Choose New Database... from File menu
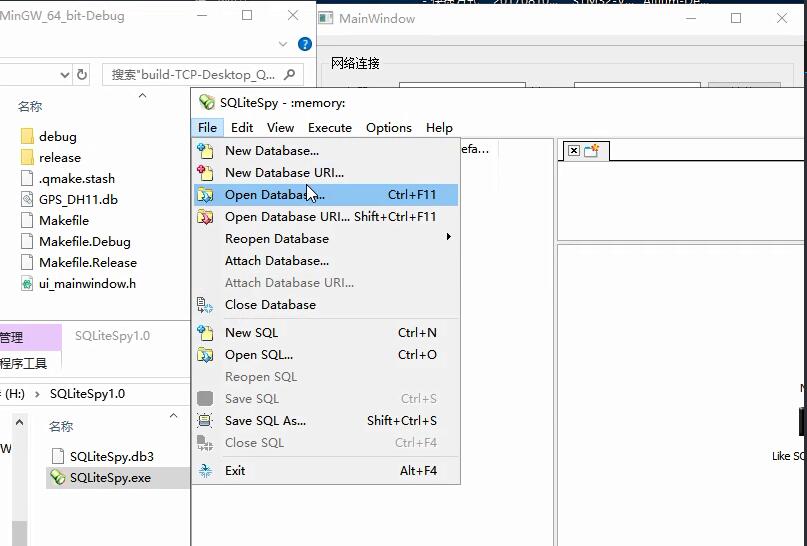Image resolution: width=807 pixels, height=546 pixels. [326, 151]
